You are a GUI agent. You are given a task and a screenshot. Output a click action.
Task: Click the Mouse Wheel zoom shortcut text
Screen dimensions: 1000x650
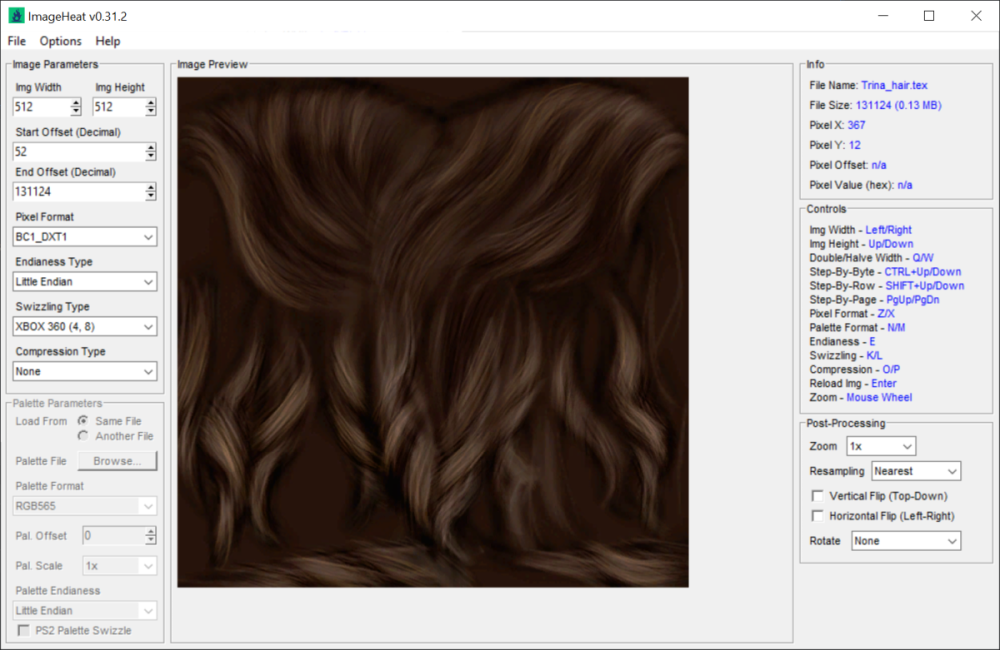click(879, 397)
